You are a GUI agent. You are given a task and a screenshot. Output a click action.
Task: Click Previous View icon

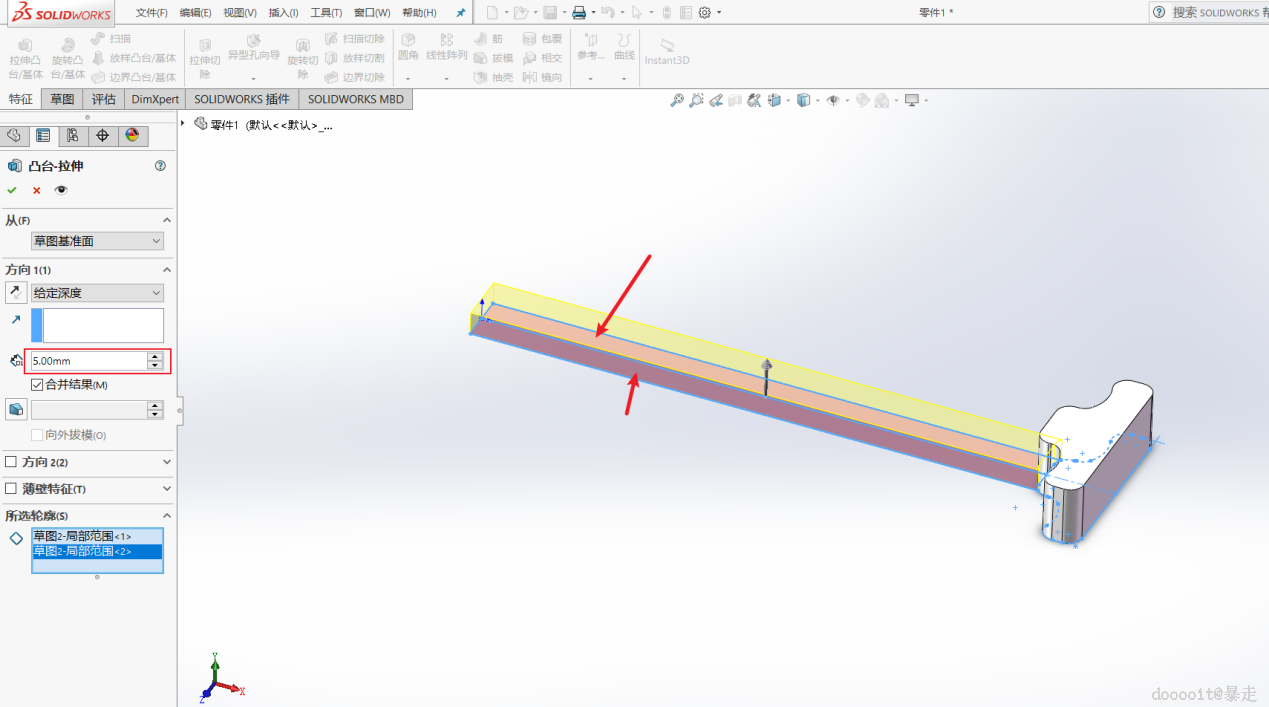pyautogui.click(x=715, y=100)
